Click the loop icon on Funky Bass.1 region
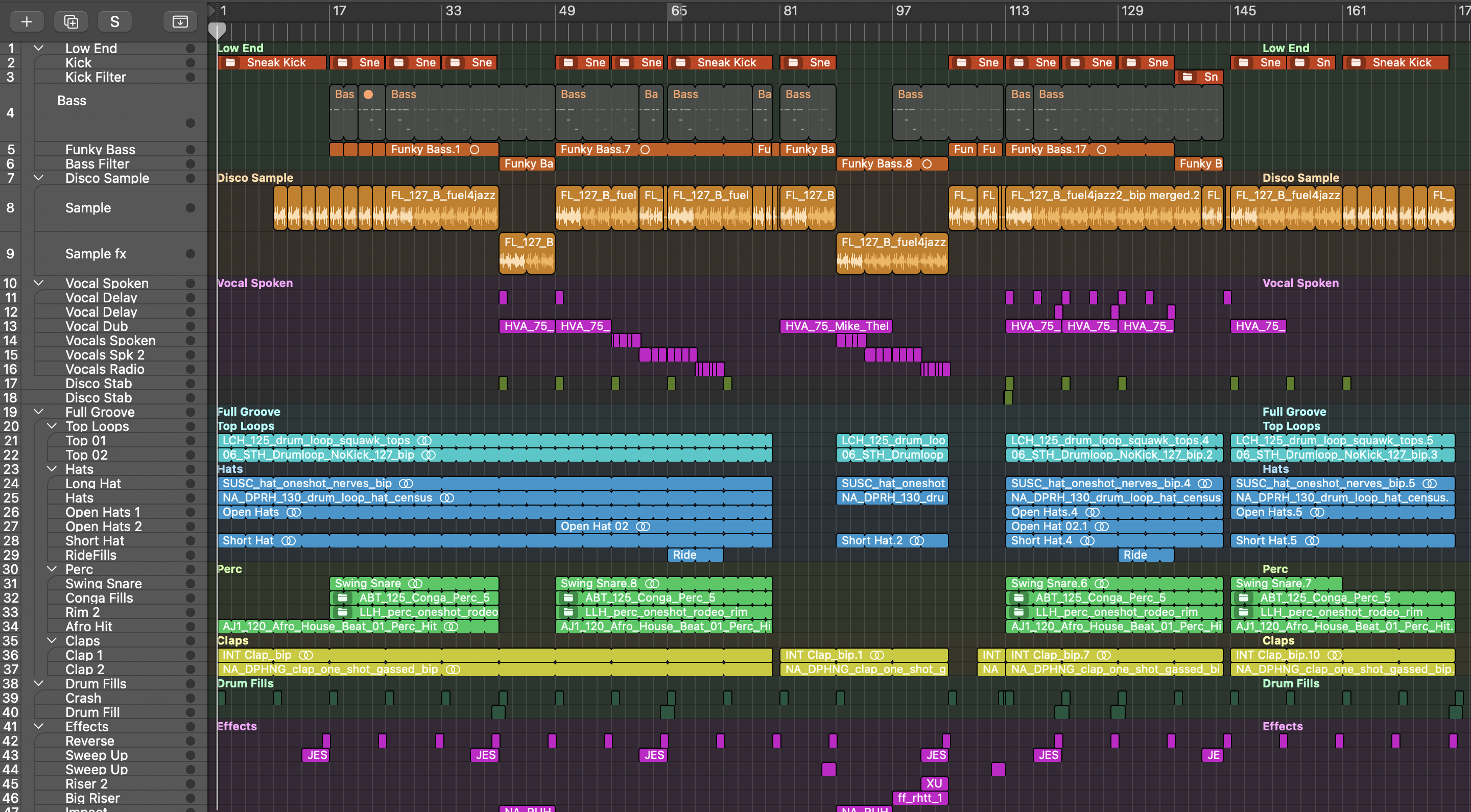1471x812 pixels. pos(474,150)
